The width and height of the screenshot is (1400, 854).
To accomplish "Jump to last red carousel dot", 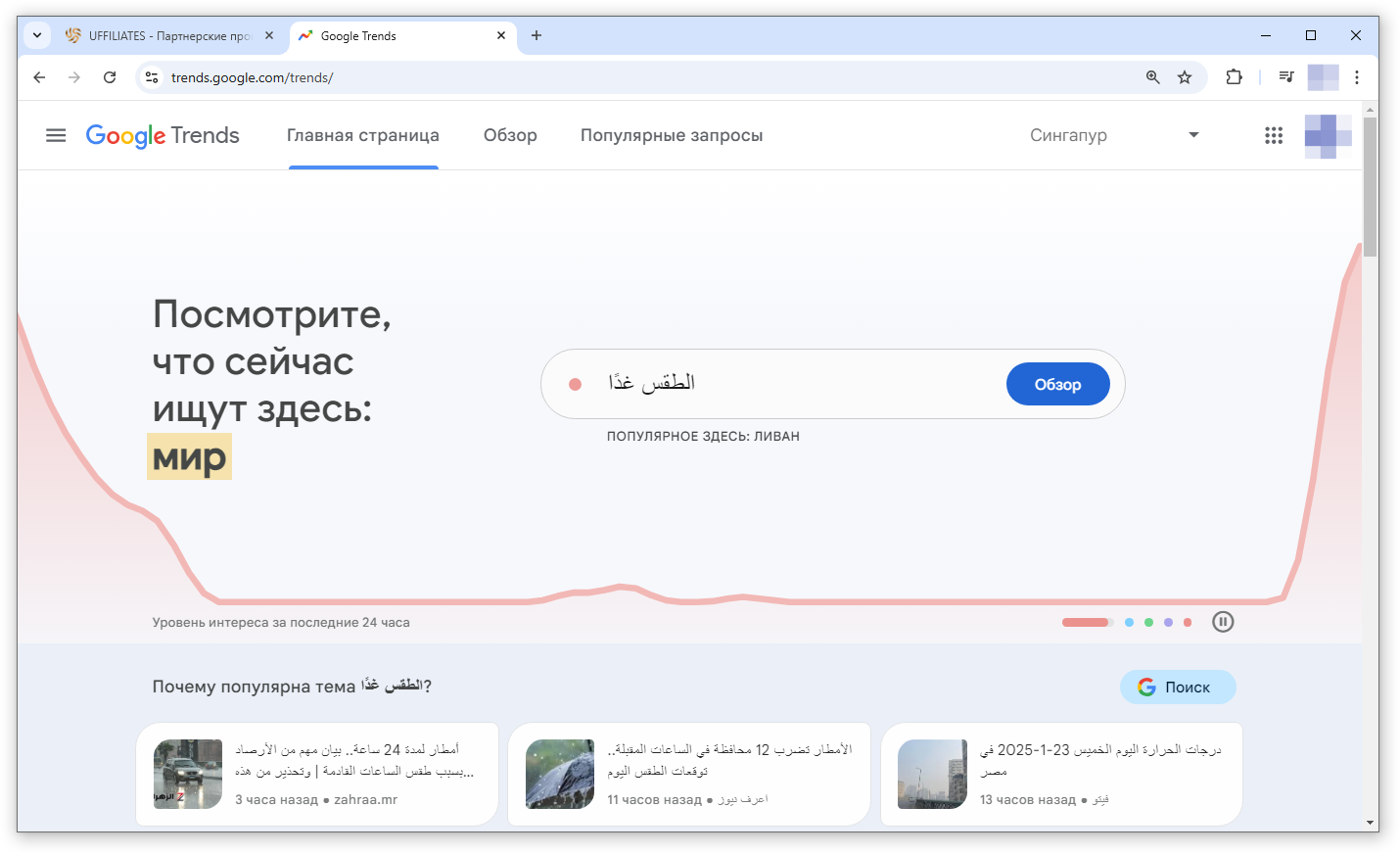I will [x=1188, y=622].
